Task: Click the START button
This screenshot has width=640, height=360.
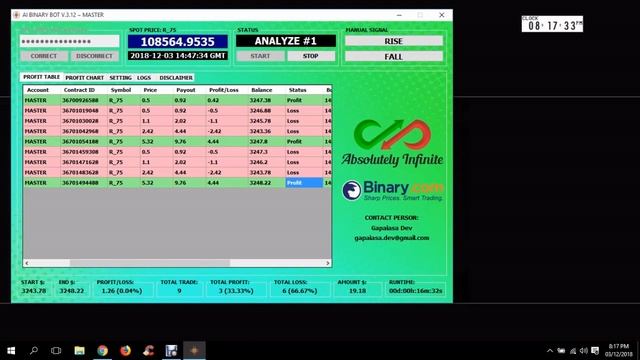Action: point(260,56)
